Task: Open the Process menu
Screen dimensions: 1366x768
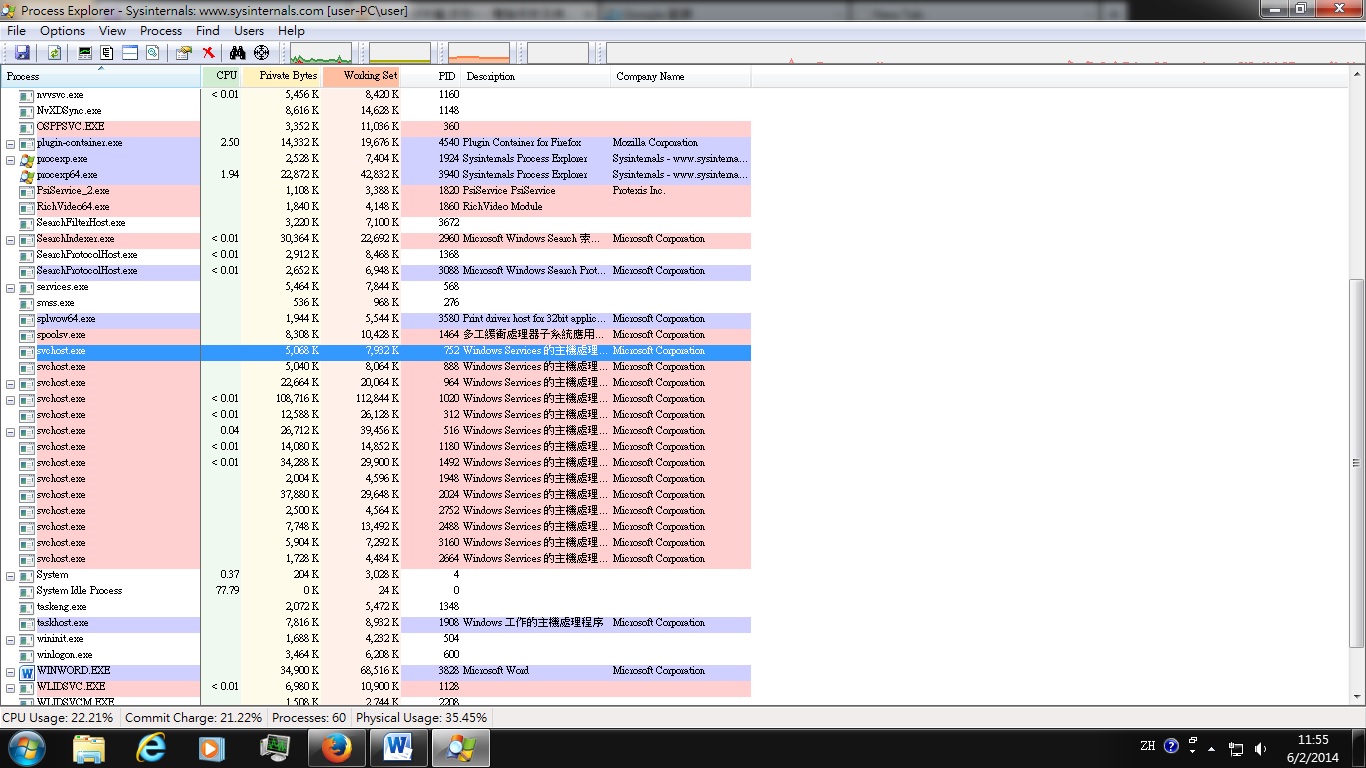Action: click(161, 31)
